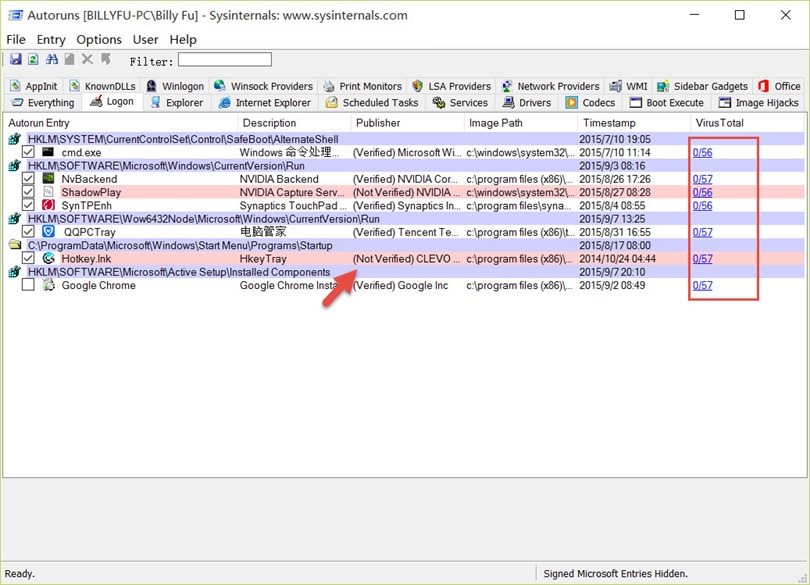Open the AppInit tab
810x585 pixels.
(x=34, y=86)
